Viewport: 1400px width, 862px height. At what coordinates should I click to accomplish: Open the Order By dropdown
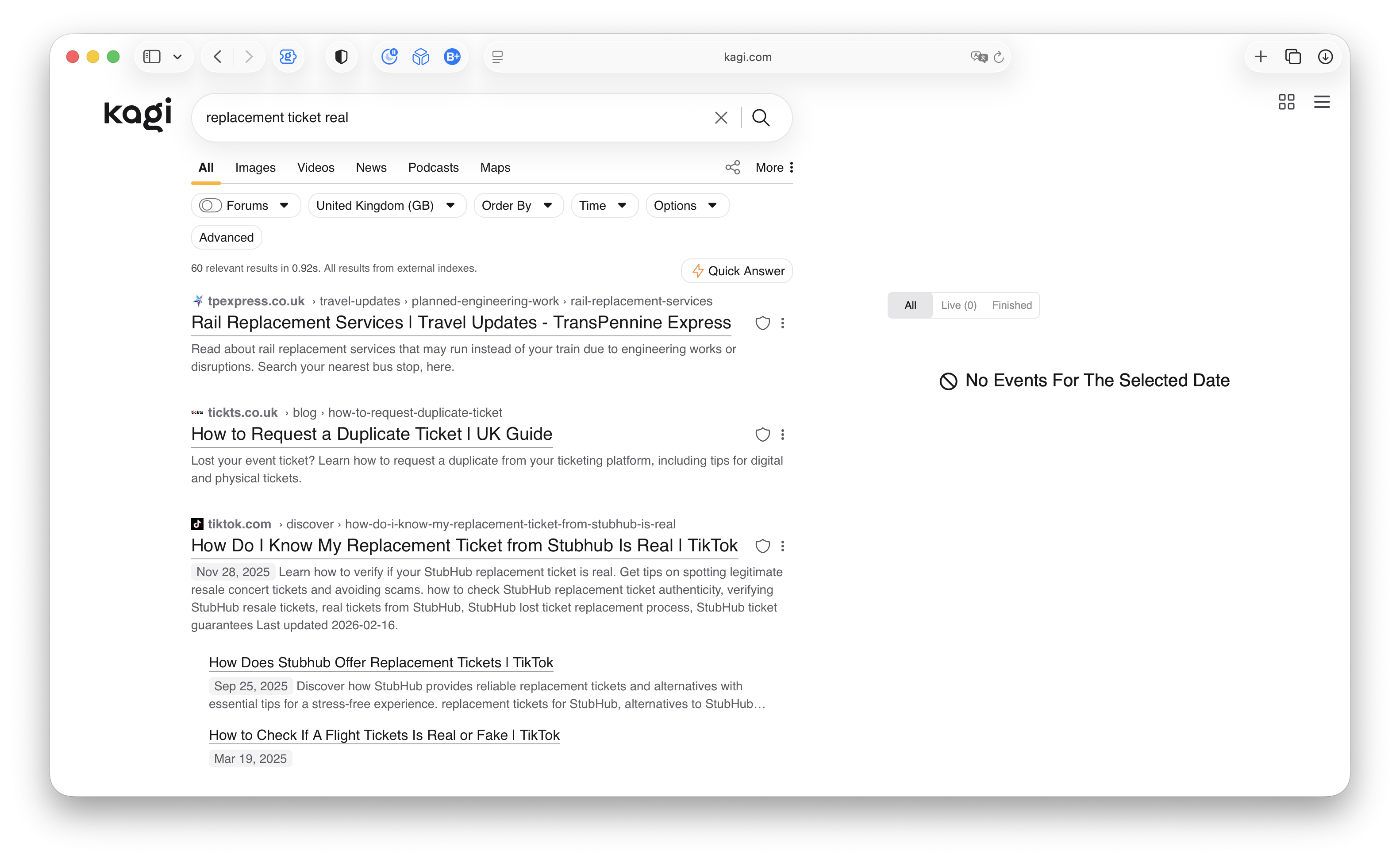[518, 205]
